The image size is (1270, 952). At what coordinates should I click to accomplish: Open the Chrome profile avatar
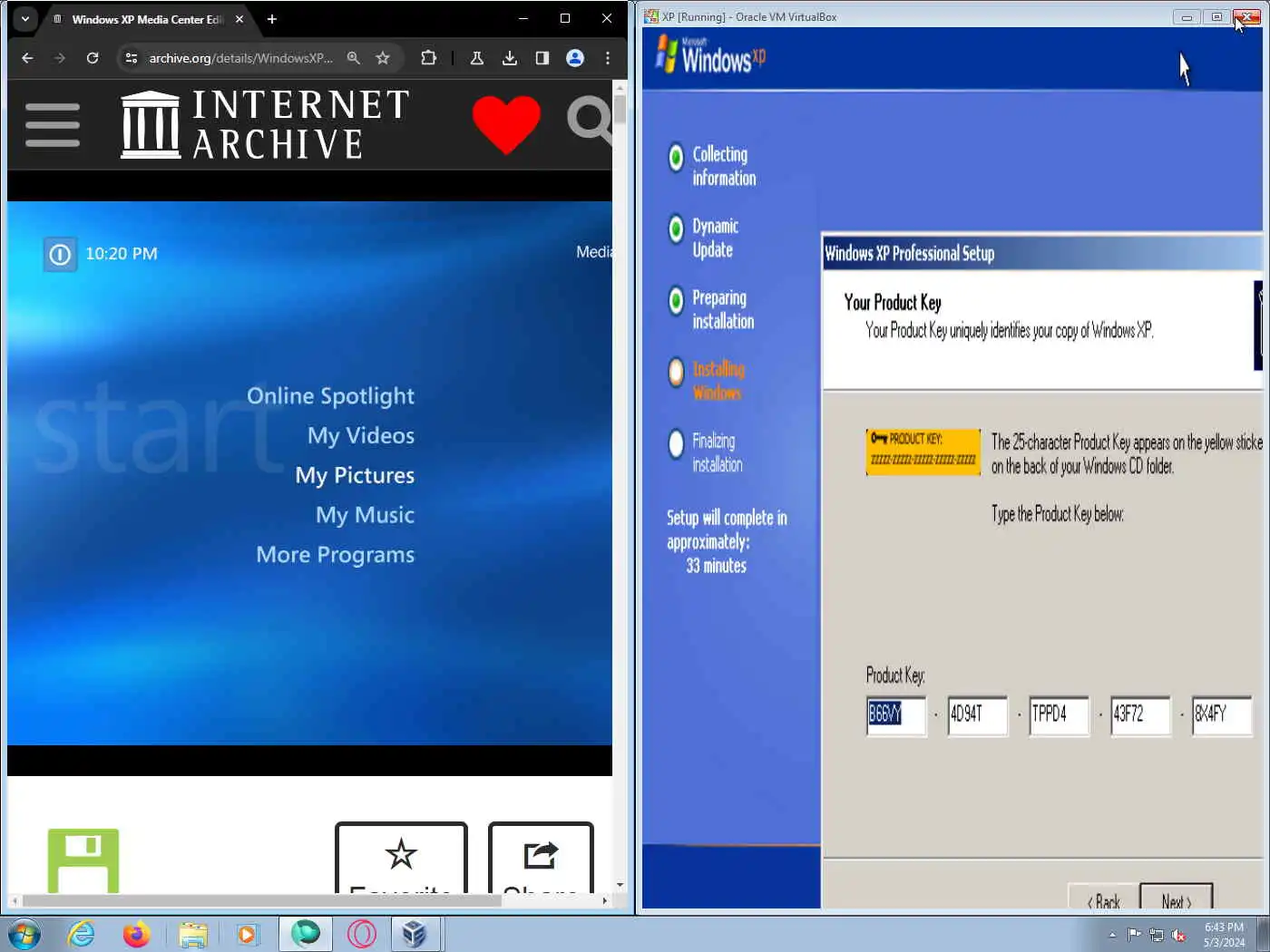click(575, 58)
